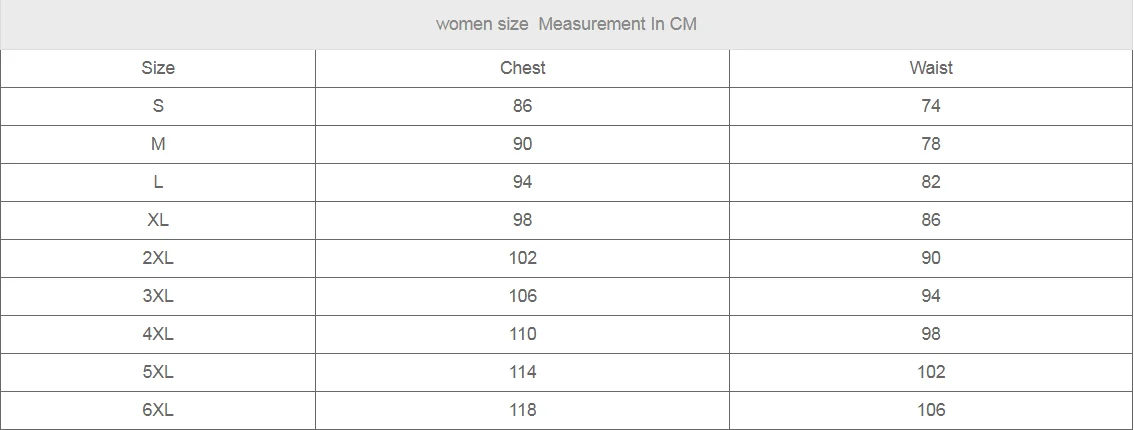Screen dimensions: 1134x430
Task: Select the 5XL size label
Action: point(158,372)
